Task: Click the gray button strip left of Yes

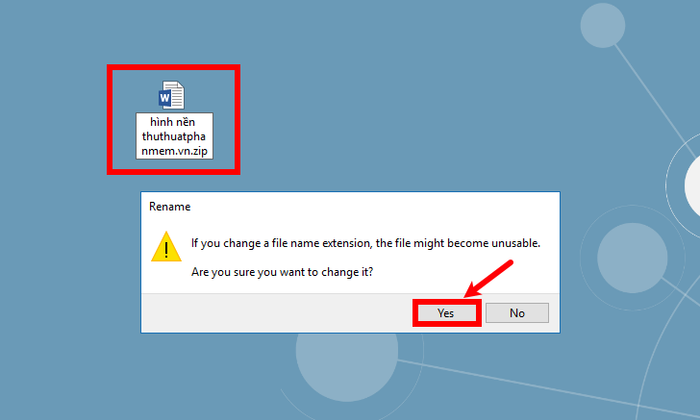Action: point(277,313)
